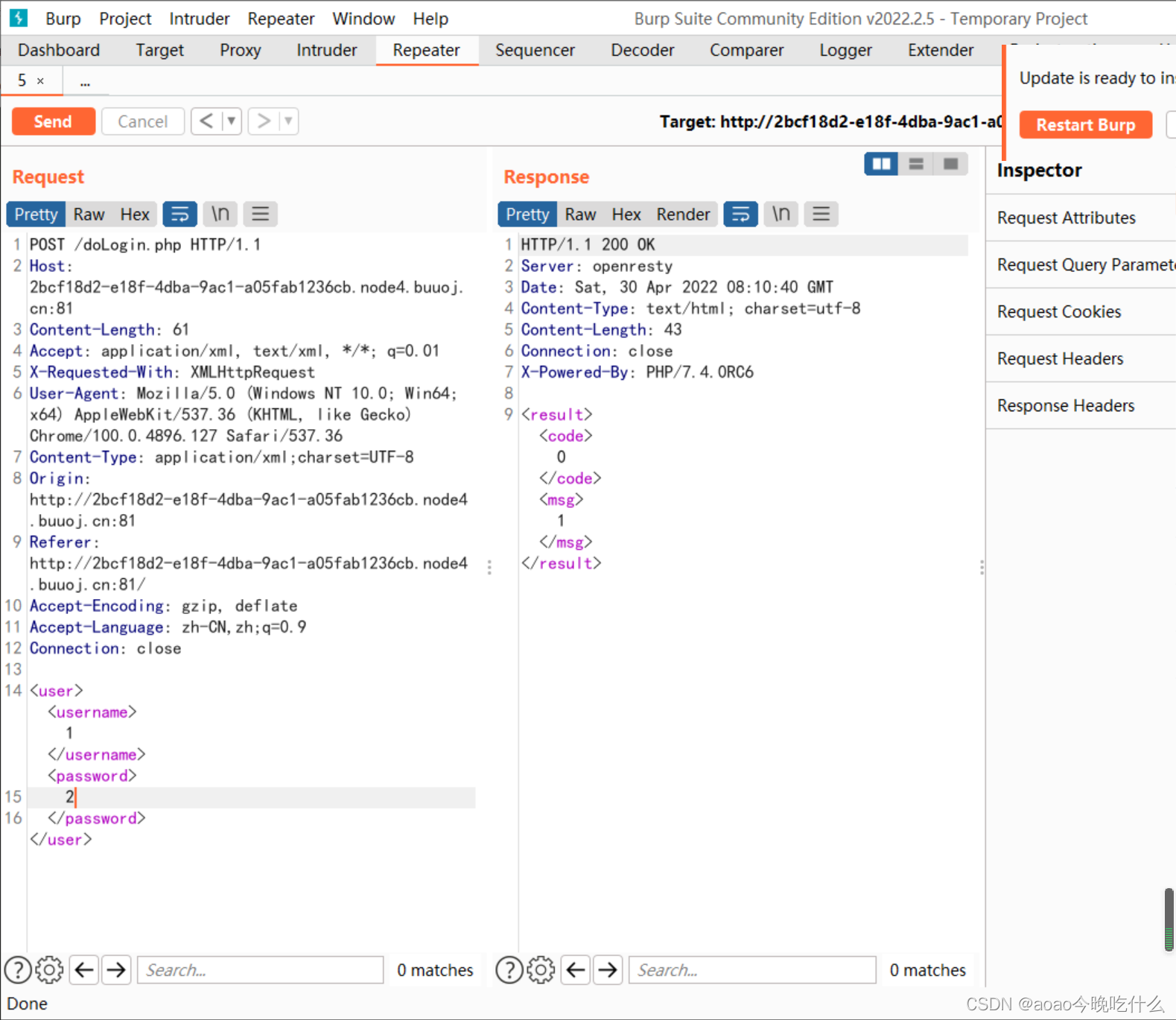The height and width of the screenshot is (1020, 1176).
Task: Jump to next match in Response search
Action: point(608,969)
